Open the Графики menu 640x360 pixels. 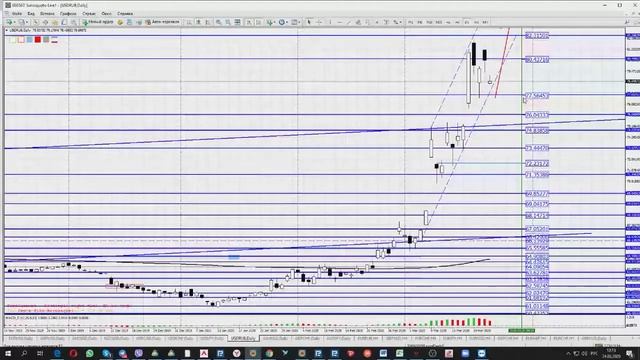tap(68, 13)
